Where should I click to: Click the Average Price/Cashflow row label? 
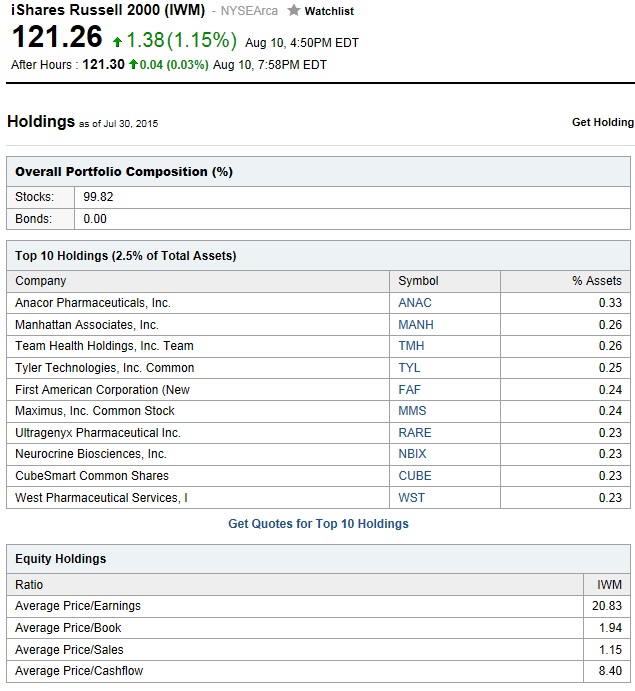pos(79,671)
